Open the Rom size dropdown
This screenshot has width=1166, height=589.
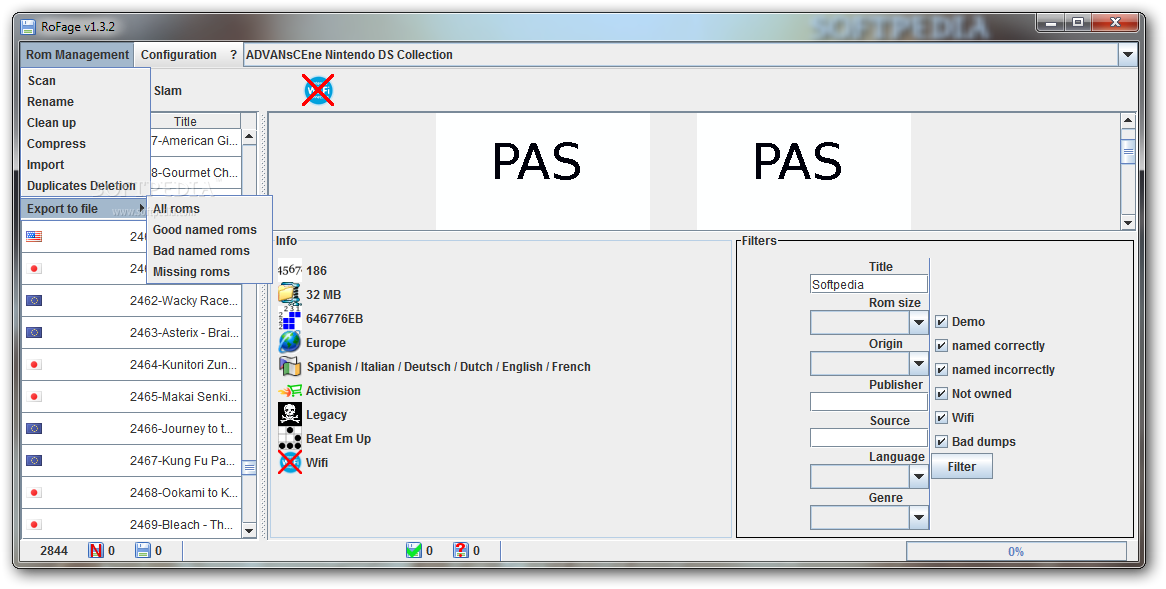click(x=918, y=323)
